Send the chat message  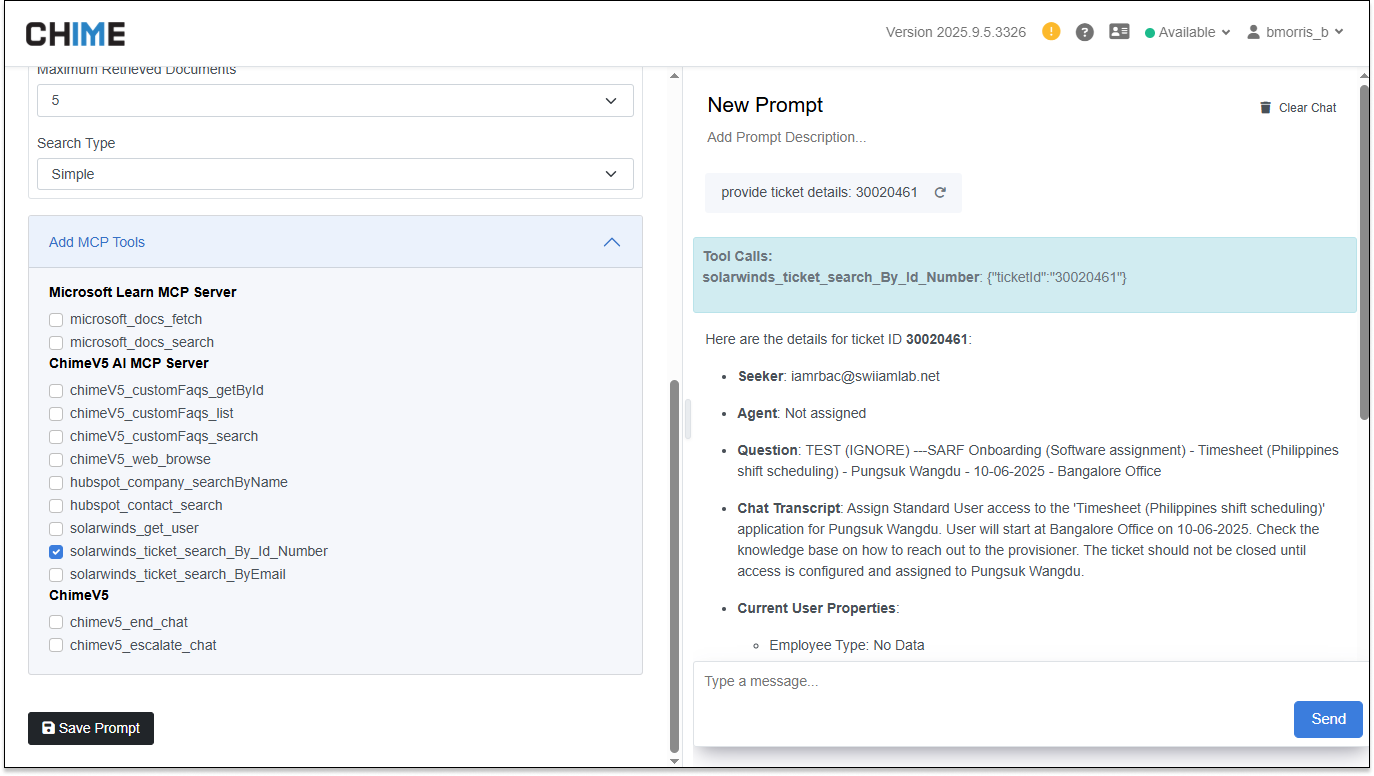1328,719
